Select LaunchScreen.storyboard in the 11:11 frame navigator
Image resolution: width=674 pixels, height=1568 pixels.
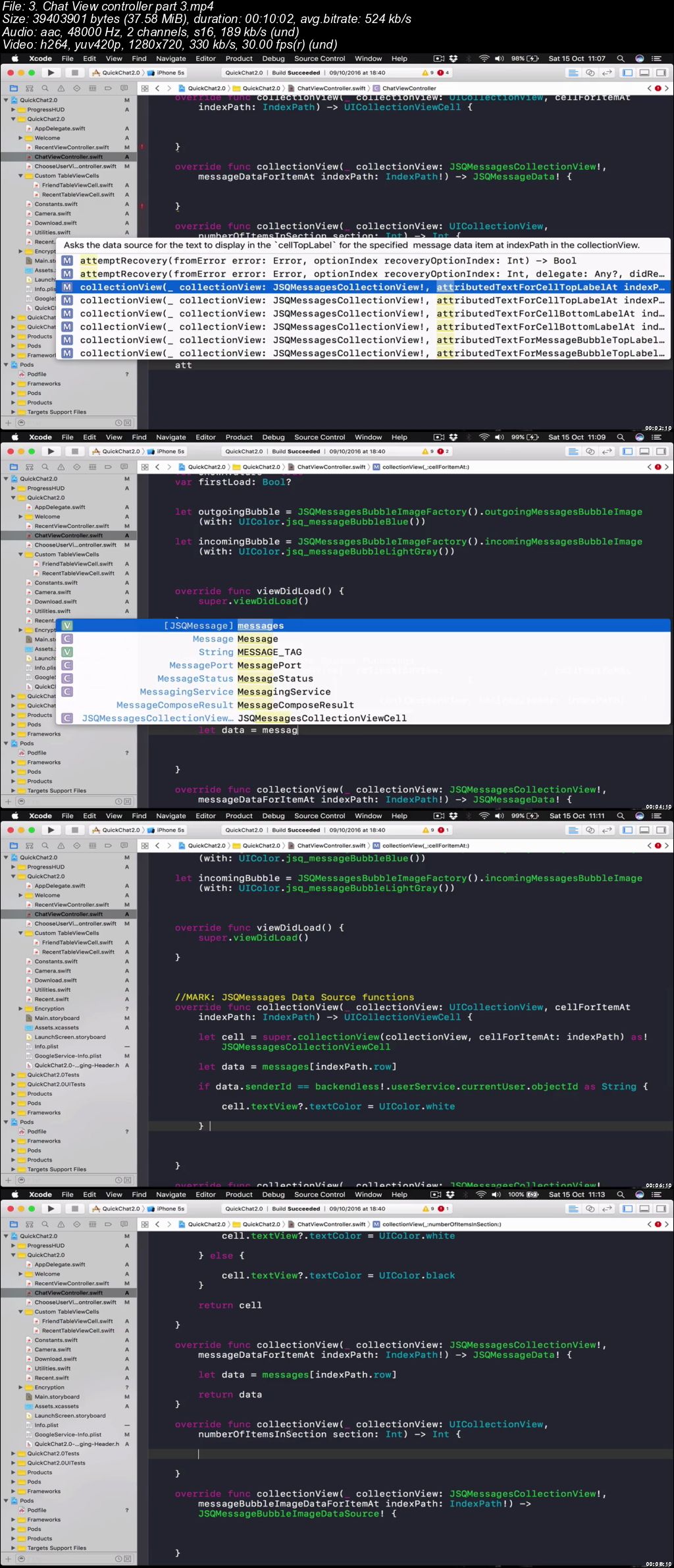click(x=70, y=1037)
